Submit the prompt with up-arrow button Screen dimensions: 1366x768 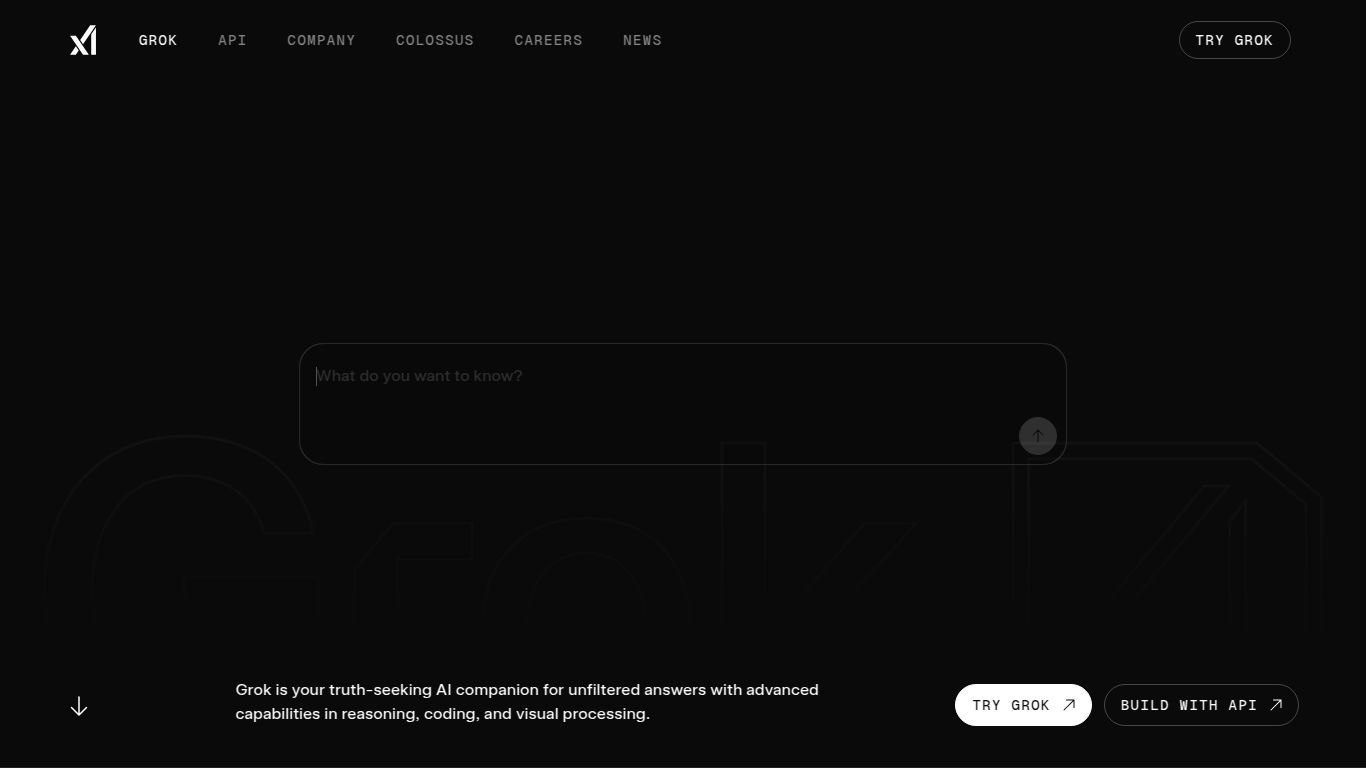coord(1037,436)
